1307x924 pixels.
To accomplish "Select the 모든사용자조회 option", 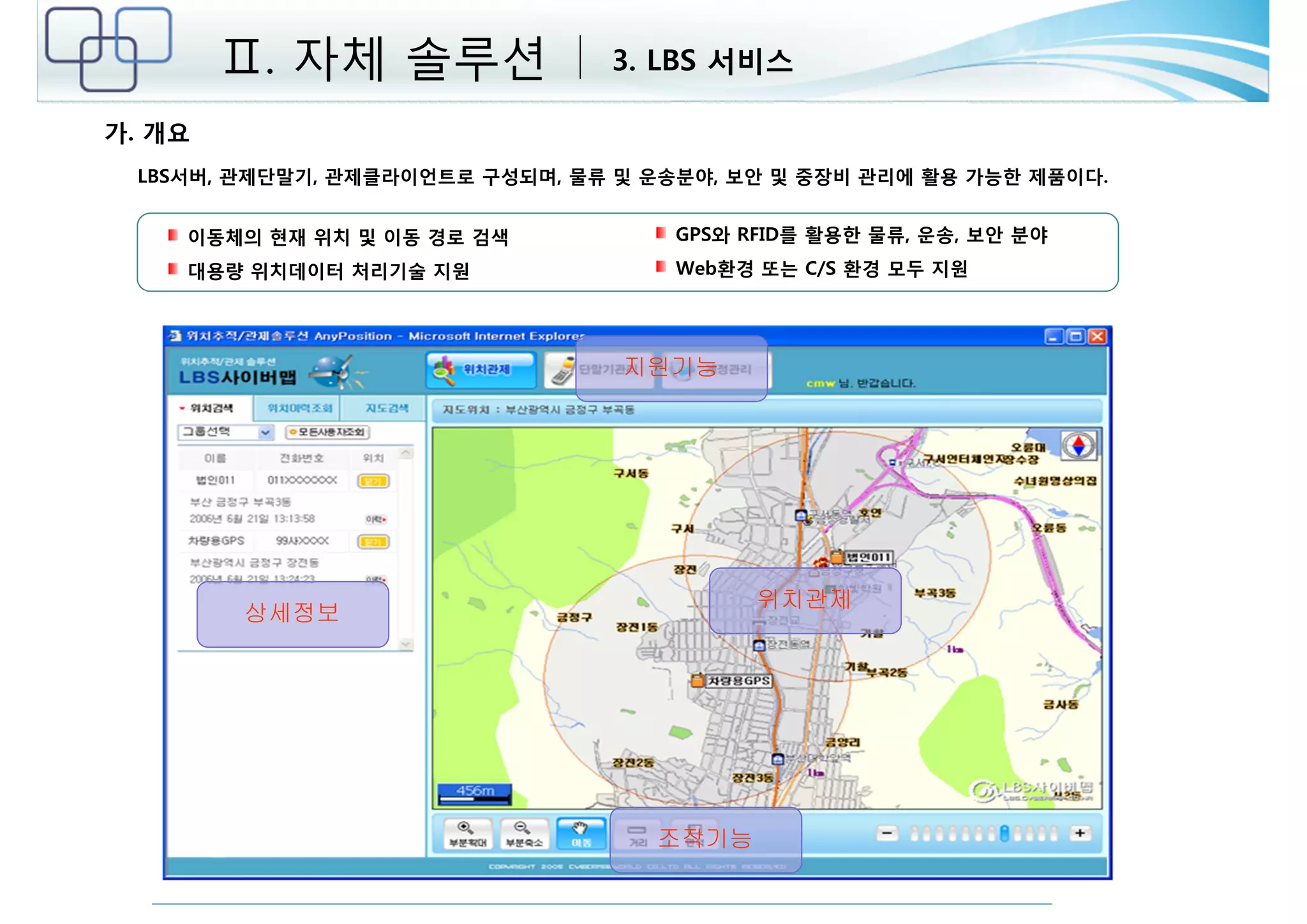I will click(327, 432).
